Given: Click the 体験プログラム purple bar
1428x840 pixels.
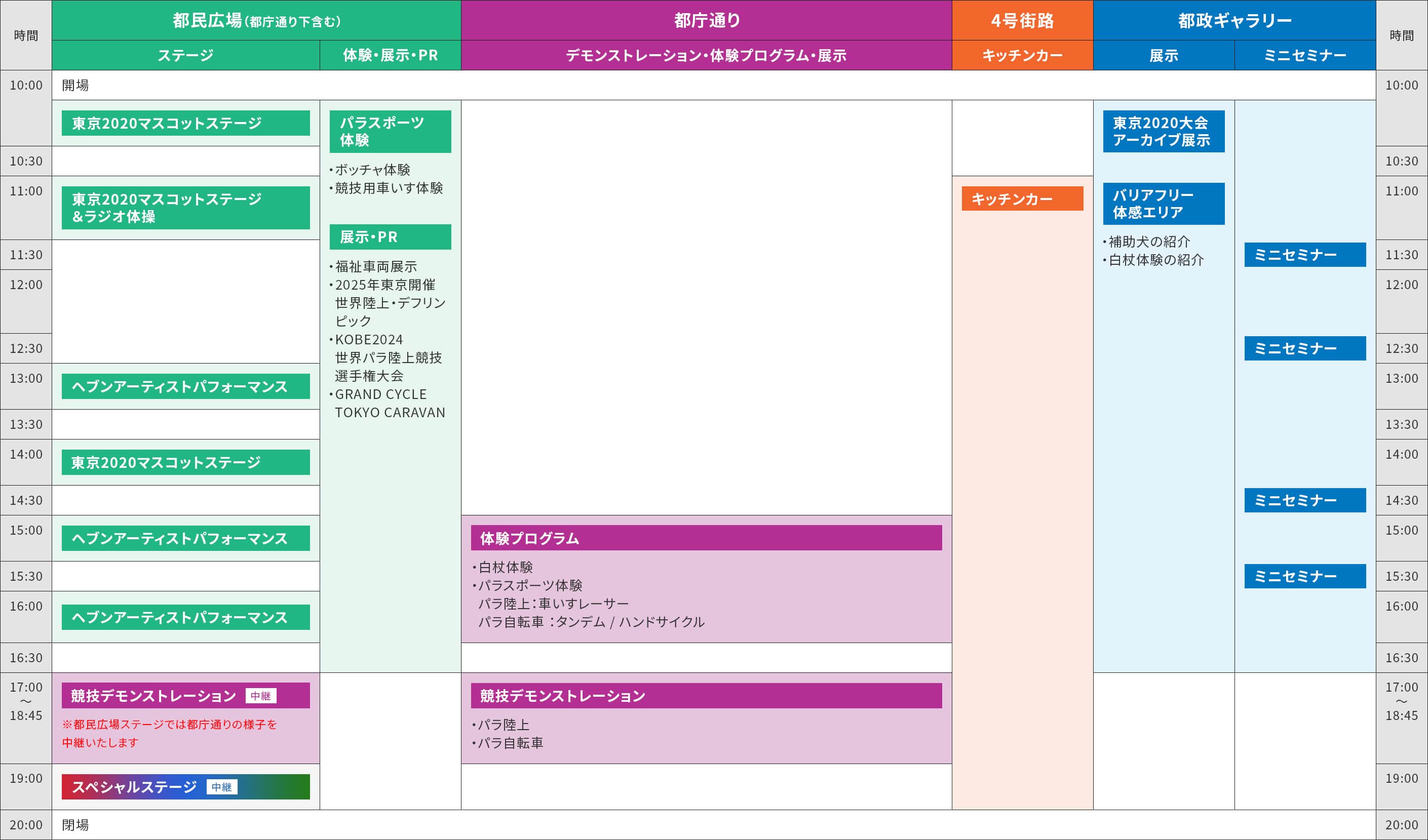Looking at the screenshot, I should coord(706,538).
